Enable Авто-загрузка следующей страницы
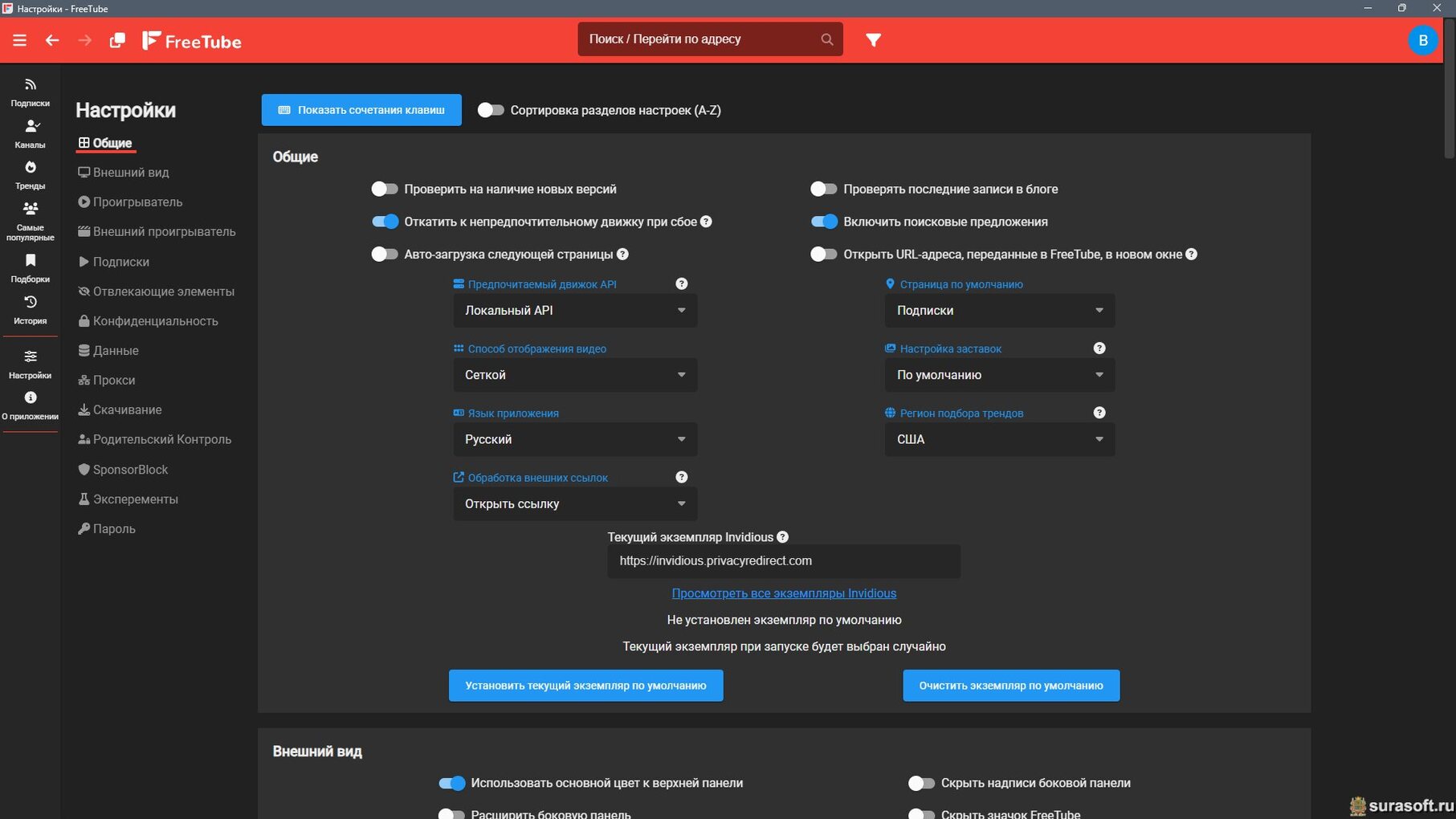1456x819 pixels. point(385,255)
